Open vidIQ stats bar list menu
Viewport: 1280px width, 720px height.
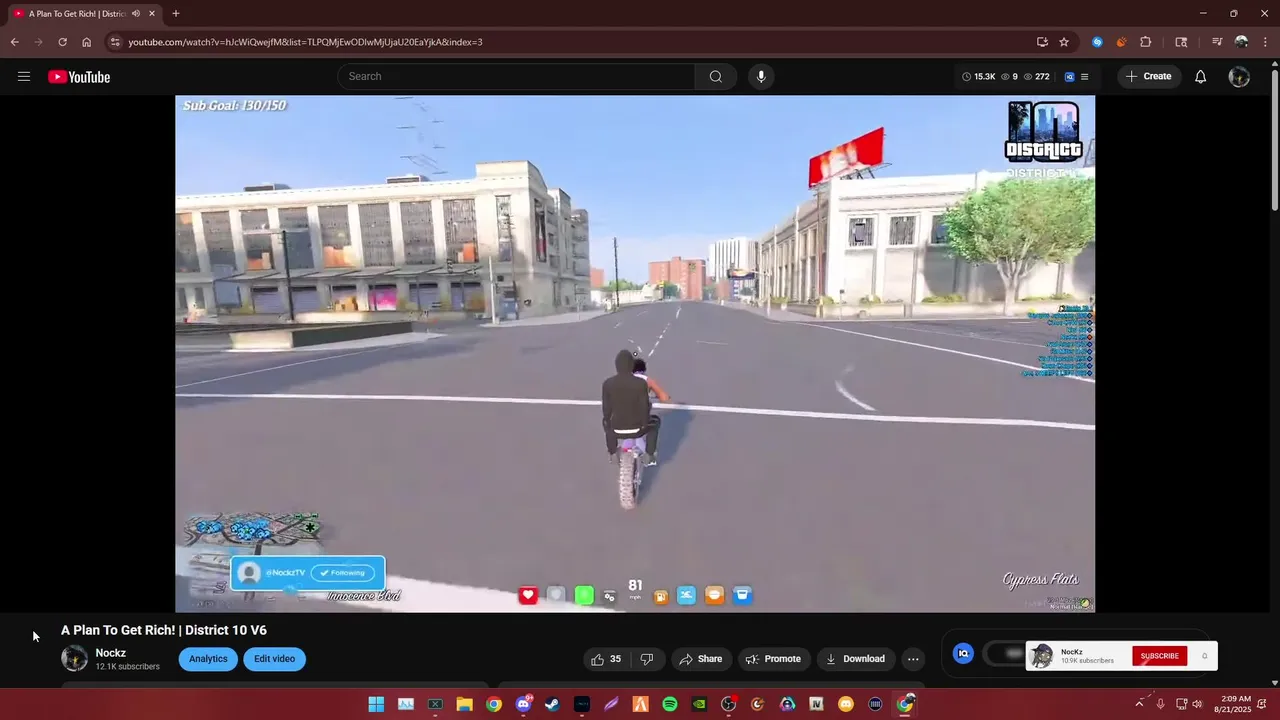pyautogui.click(x=1085, y=77)
